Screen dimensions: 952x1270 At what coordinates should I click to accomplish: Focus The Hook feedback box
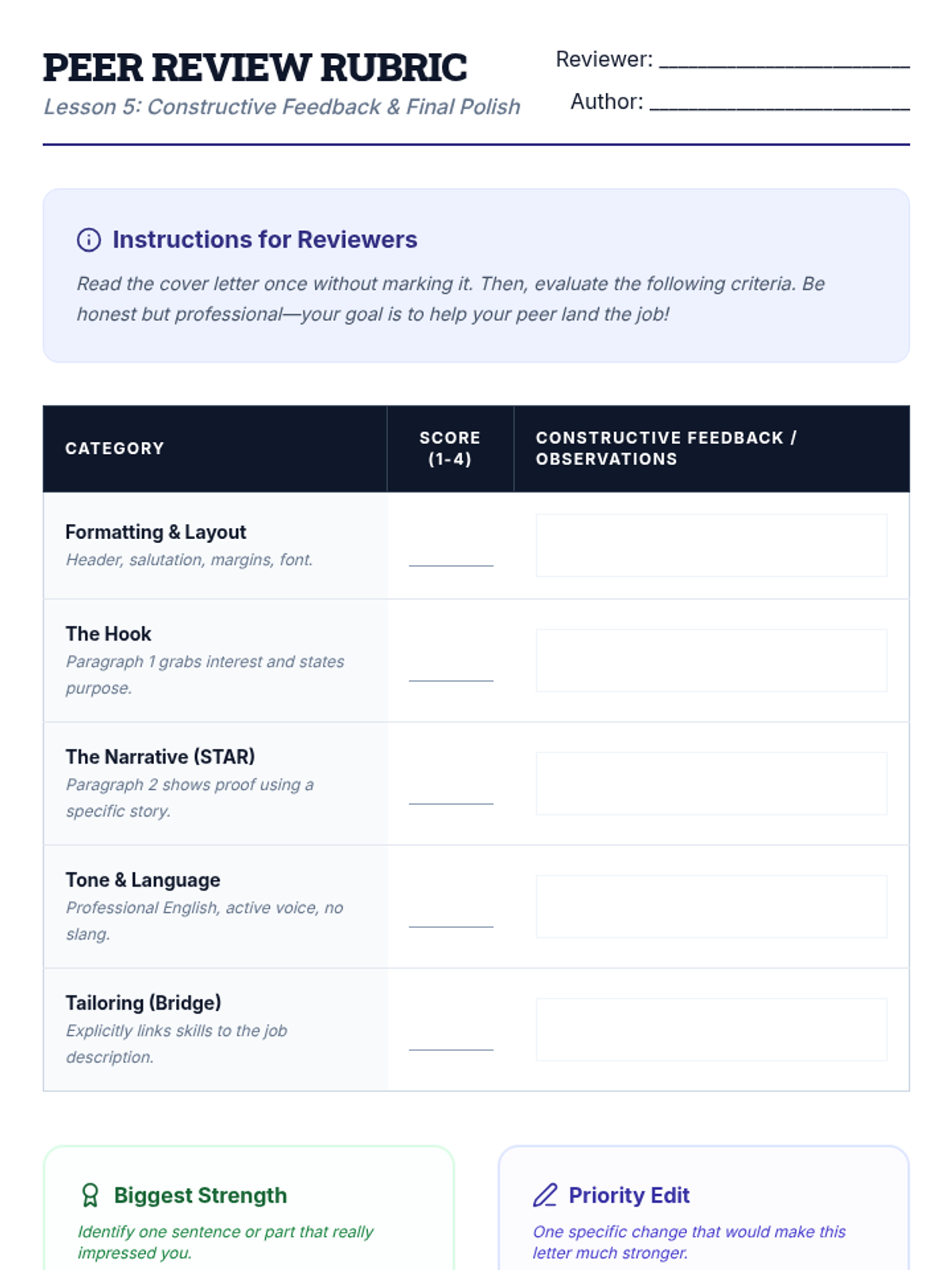[x=711, y=660]
